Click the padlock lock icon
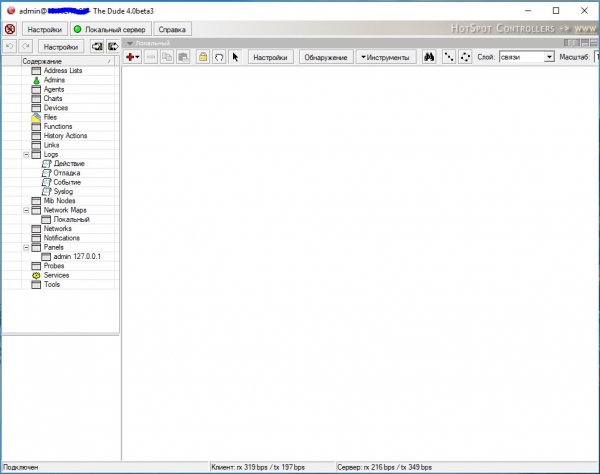 pyautogui.click(x=203, y=58)
